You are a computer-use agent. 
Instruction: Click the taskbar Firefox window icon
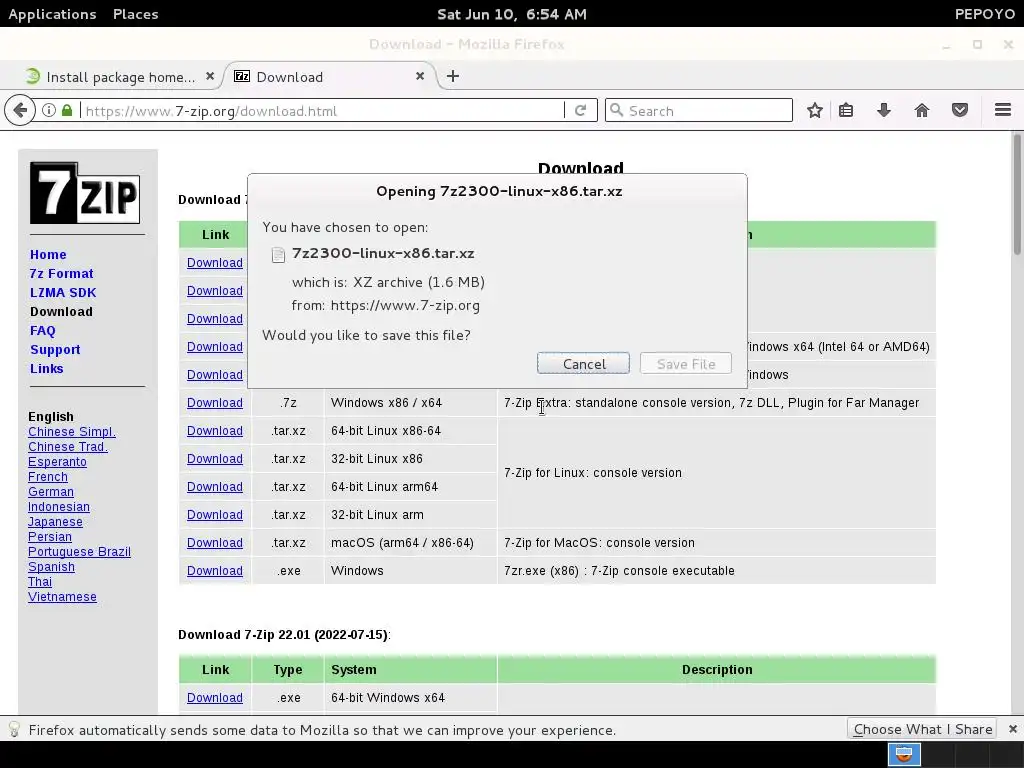click(x=904, y=754)
